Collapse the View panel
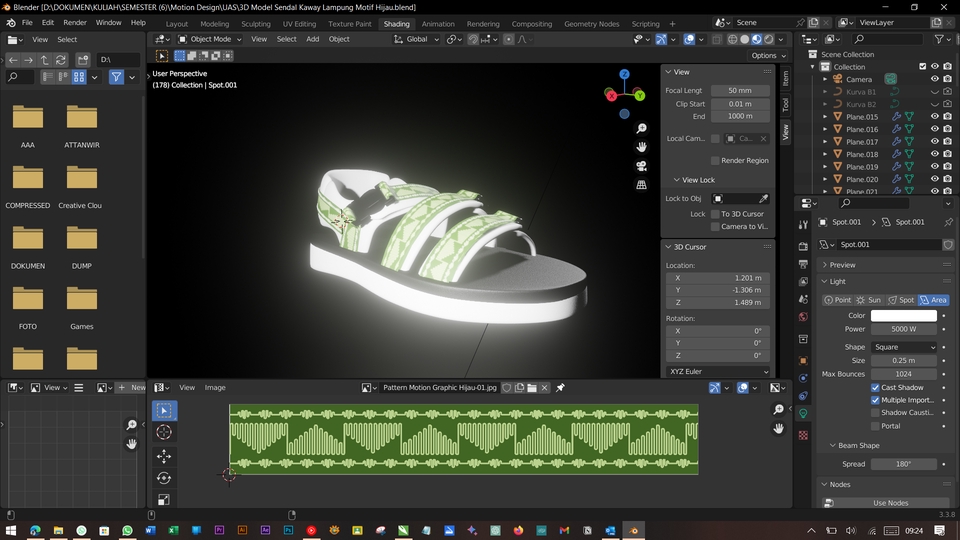960x540 pixels. coord(669,72)
